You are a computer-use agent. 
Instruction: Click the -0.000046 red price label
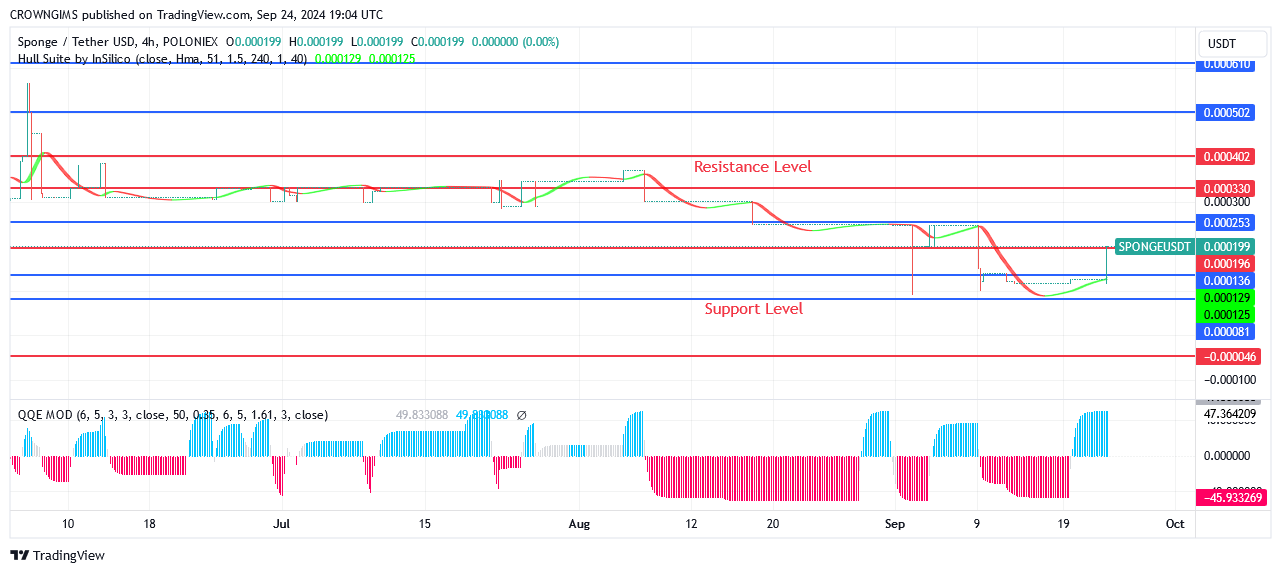(1228, 356)
